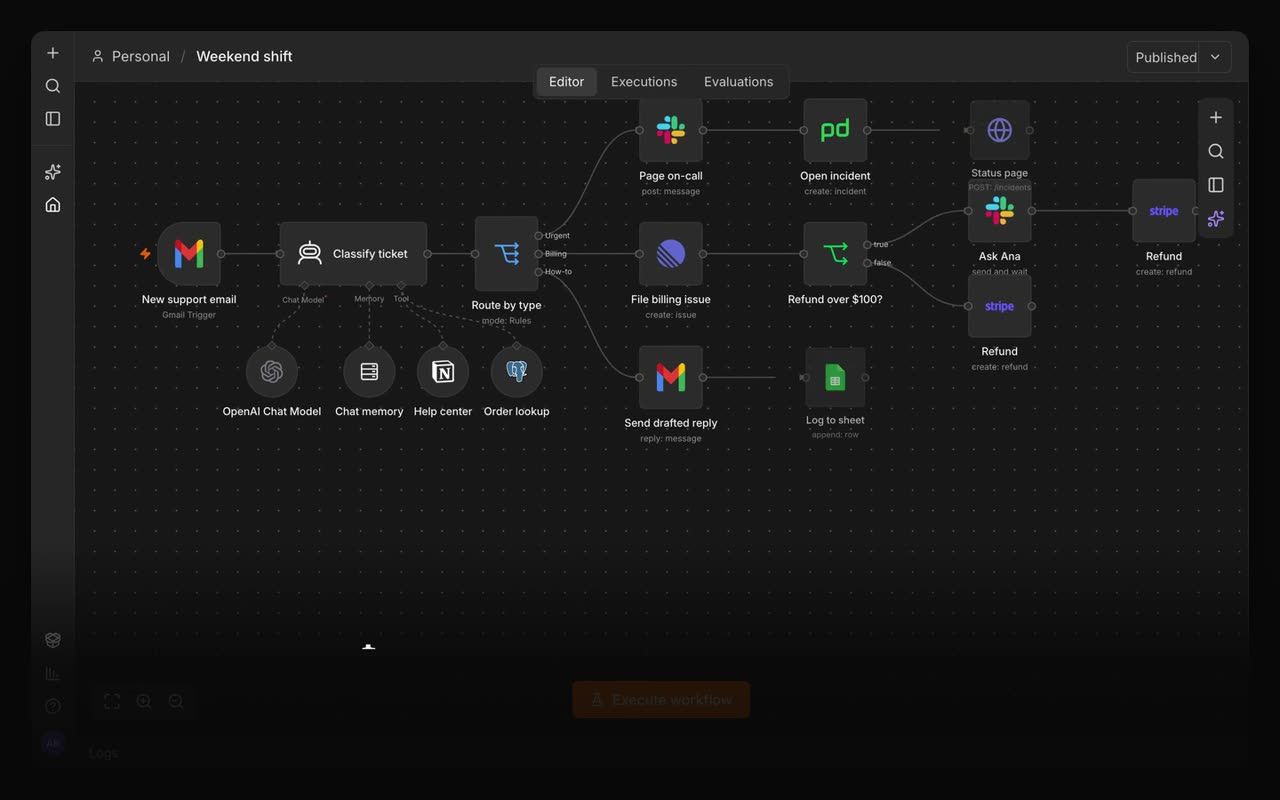Screen dimensions: 1280x800
Task: Select the Classify ticket agent node
Action: point(353,254)
